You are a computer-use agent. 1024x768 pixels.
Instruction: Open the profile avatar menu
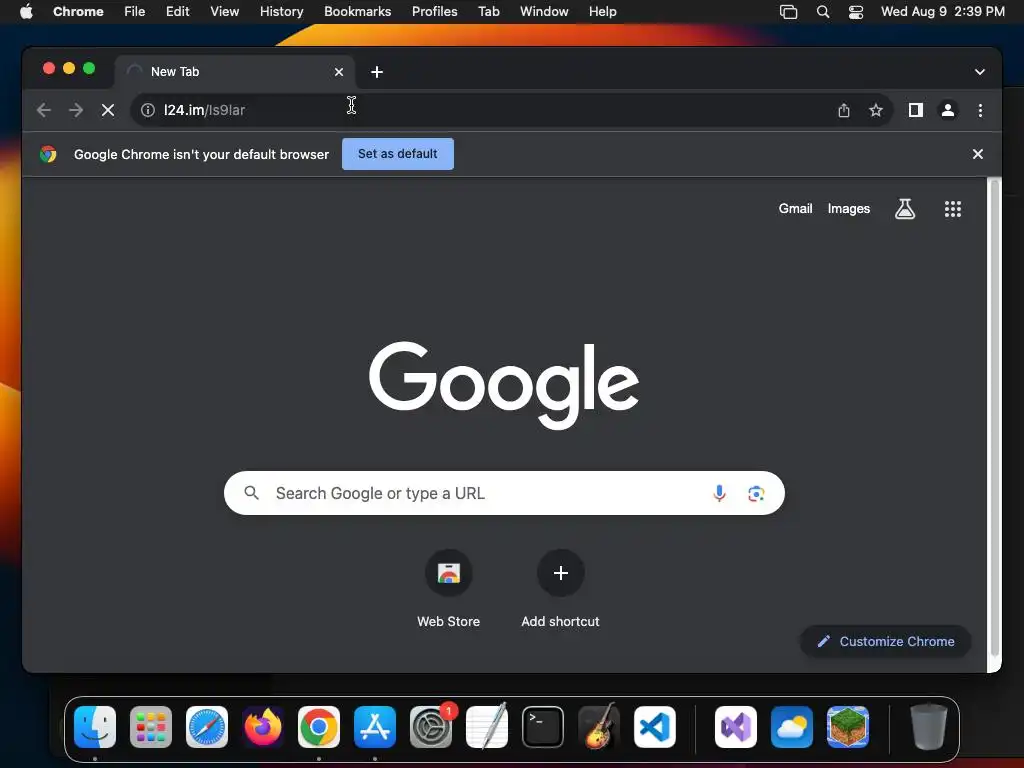pos(948,110)
